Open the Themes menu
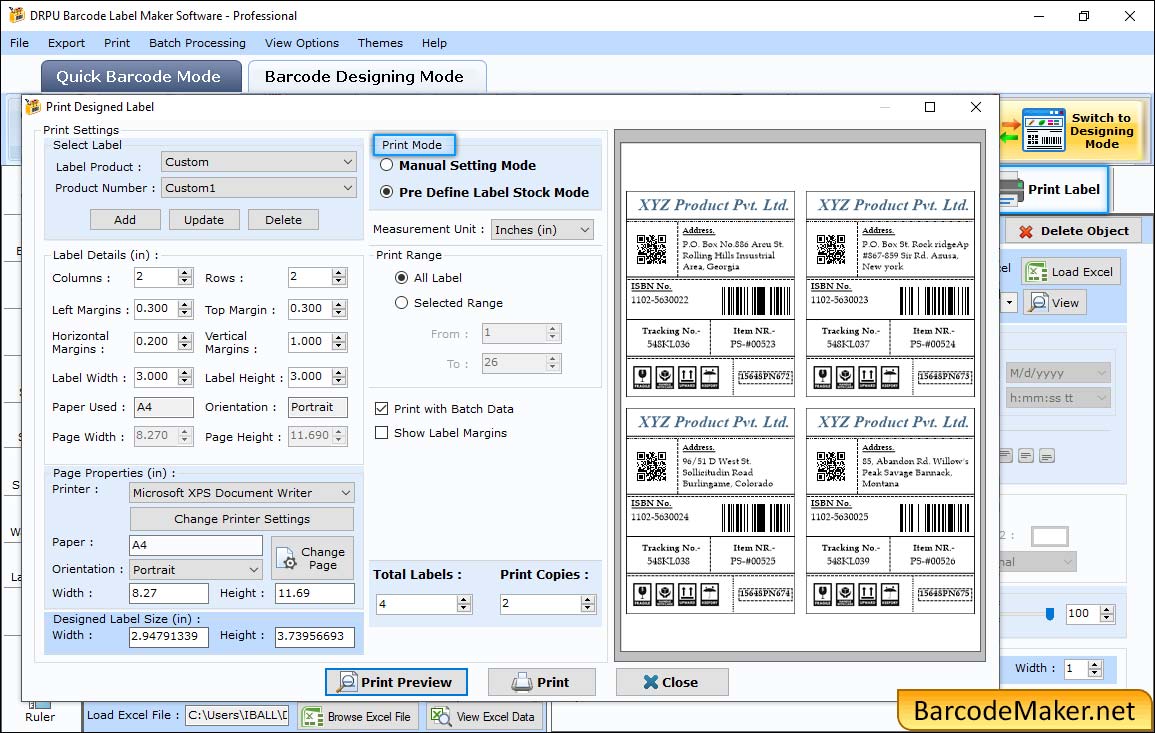 pyautogui.click(x=380, y=43)
